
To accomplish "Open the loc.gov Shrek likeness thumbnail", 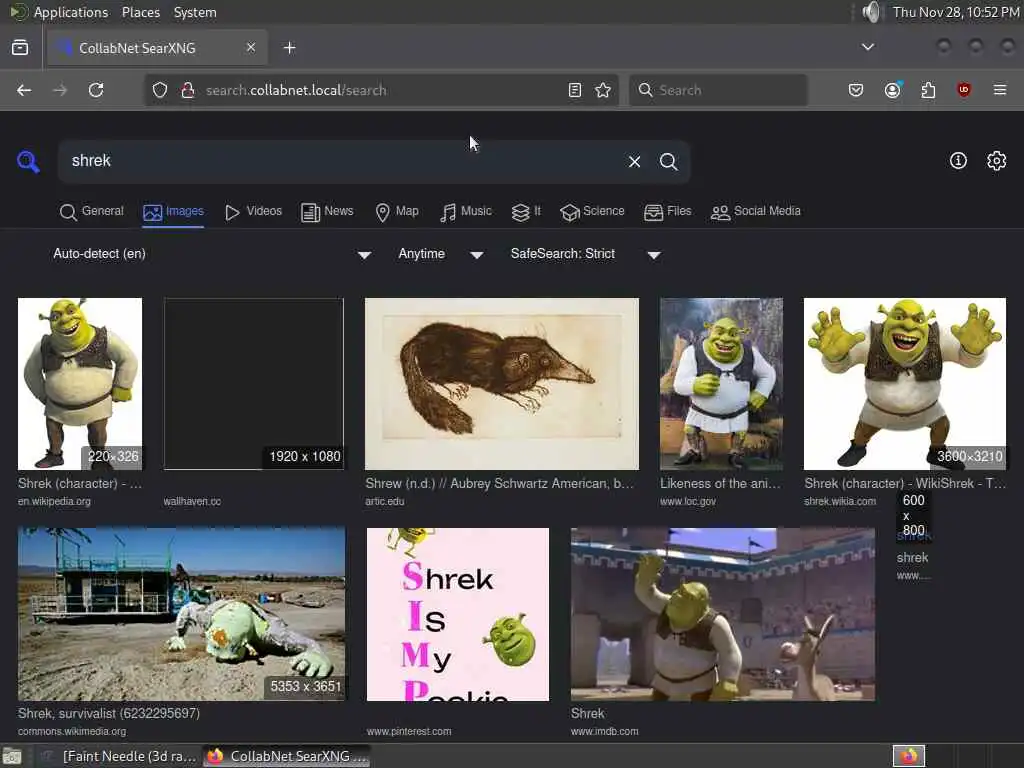I will [x=721, y=384].
